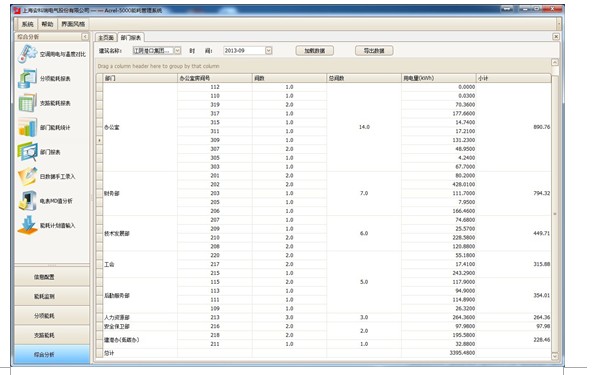Viewport: 599px width, 375px height.
Task: Sort by the 办公室房间号 column header
Action: click(x=215, y=78)
